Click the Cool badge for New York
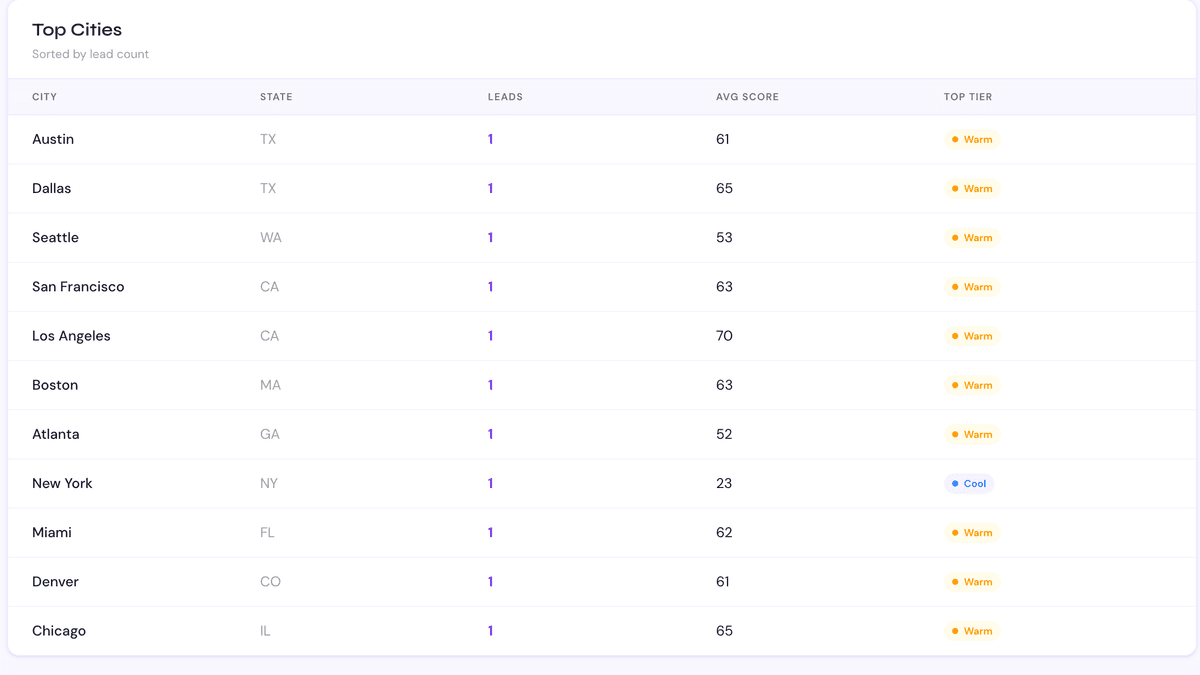This screenshot has width=1200, height=675. pyautogui.click(x=968, y=483)
